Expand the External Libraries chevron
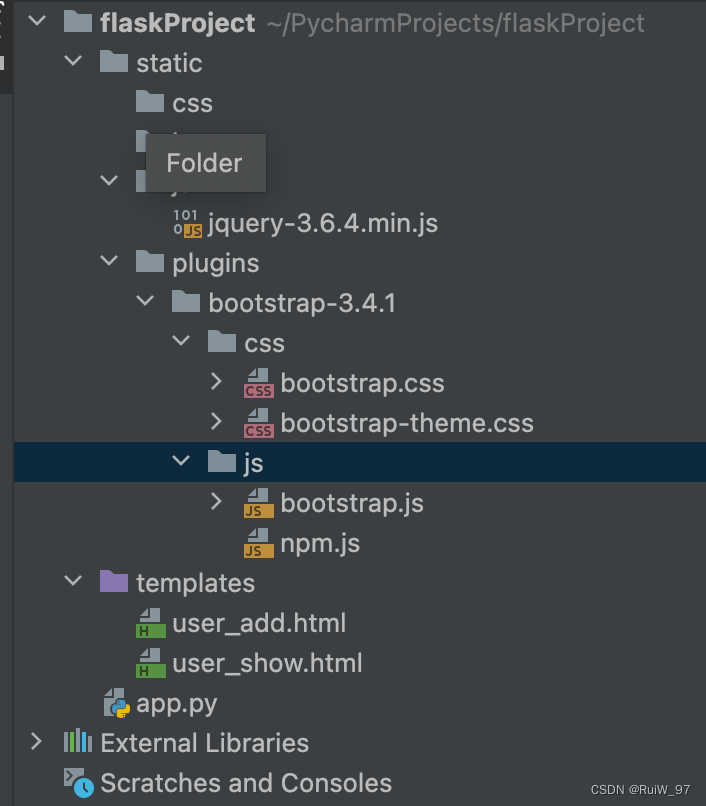 tap(36, 742)
